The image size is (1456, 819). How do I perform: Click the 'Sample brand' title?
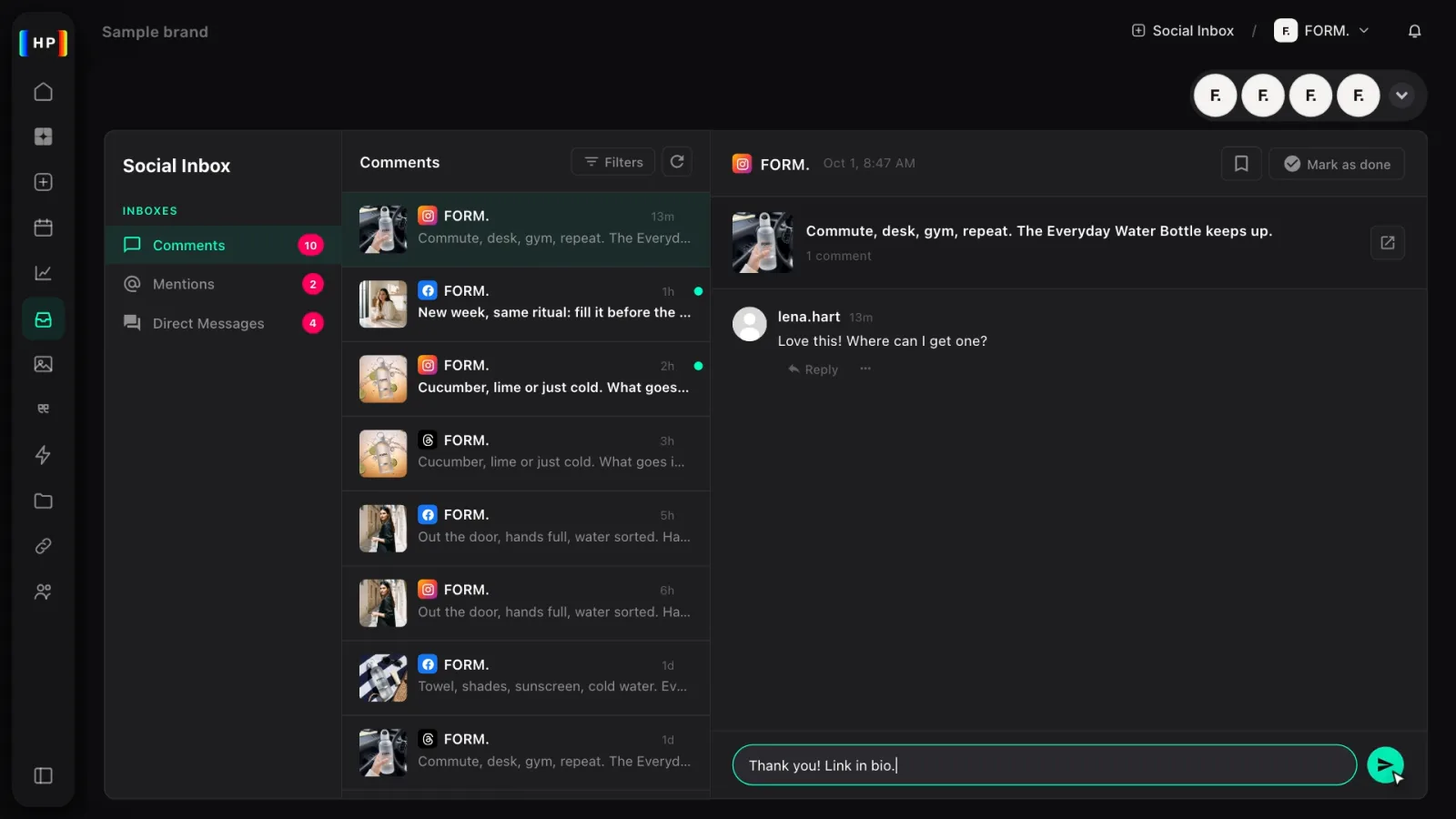click(x=155, y=32)
